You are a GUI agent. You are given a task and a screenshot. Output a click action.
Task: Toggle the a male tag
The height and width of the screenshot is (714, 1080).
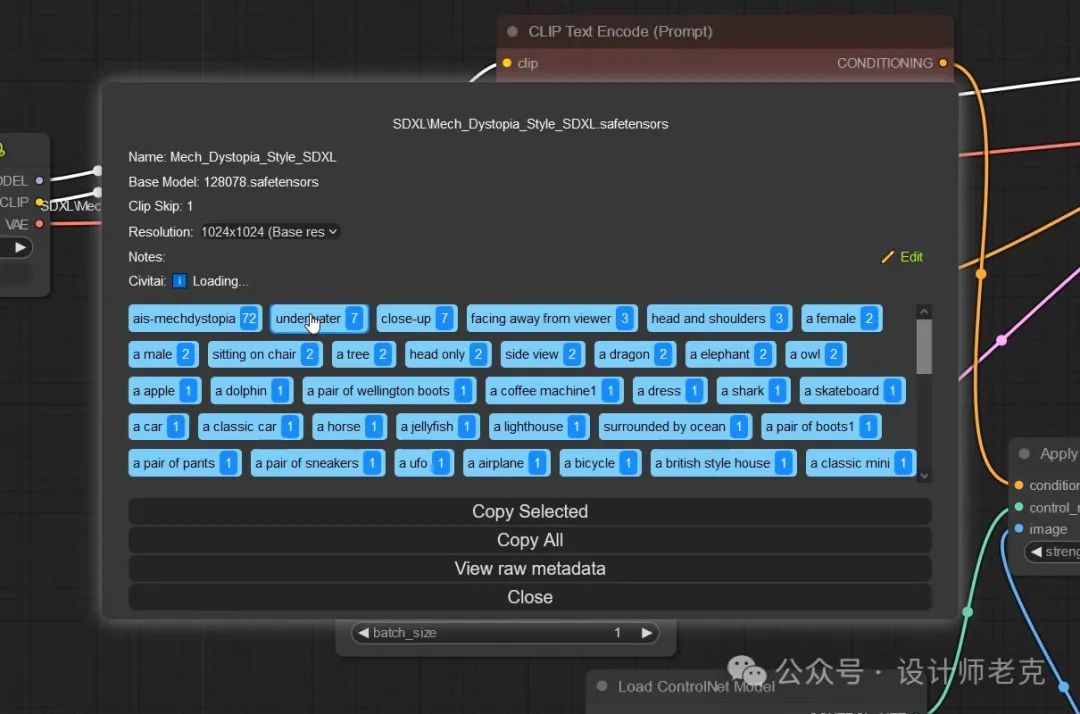[163, 354]
